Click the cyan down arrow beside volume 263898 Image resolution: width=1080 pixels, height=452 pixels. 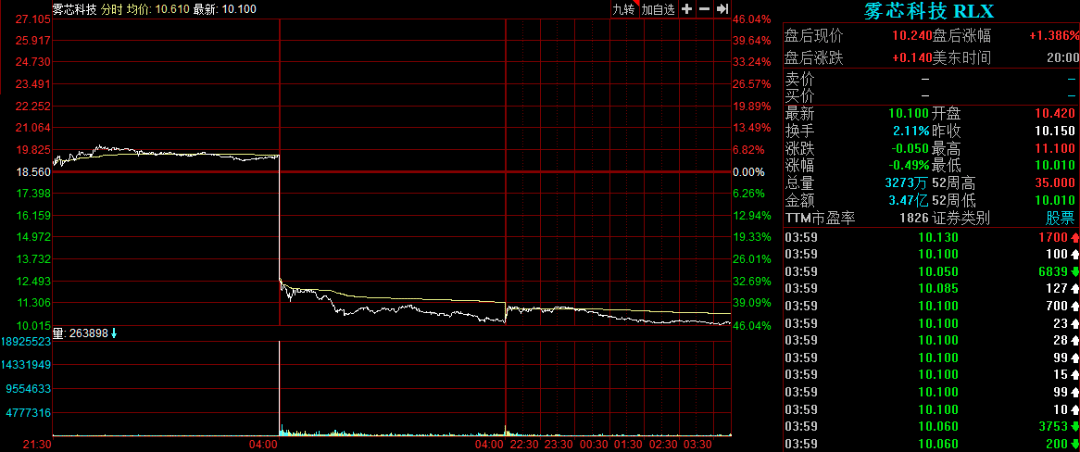[x=114, y=333]
